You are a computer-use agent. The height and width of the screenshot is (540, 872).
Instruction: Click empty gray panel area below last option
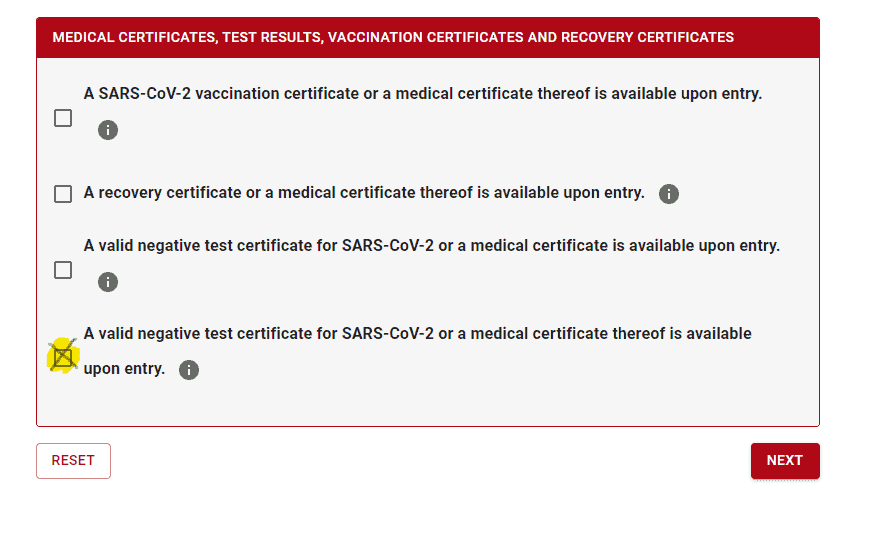(x=428, y=405)
